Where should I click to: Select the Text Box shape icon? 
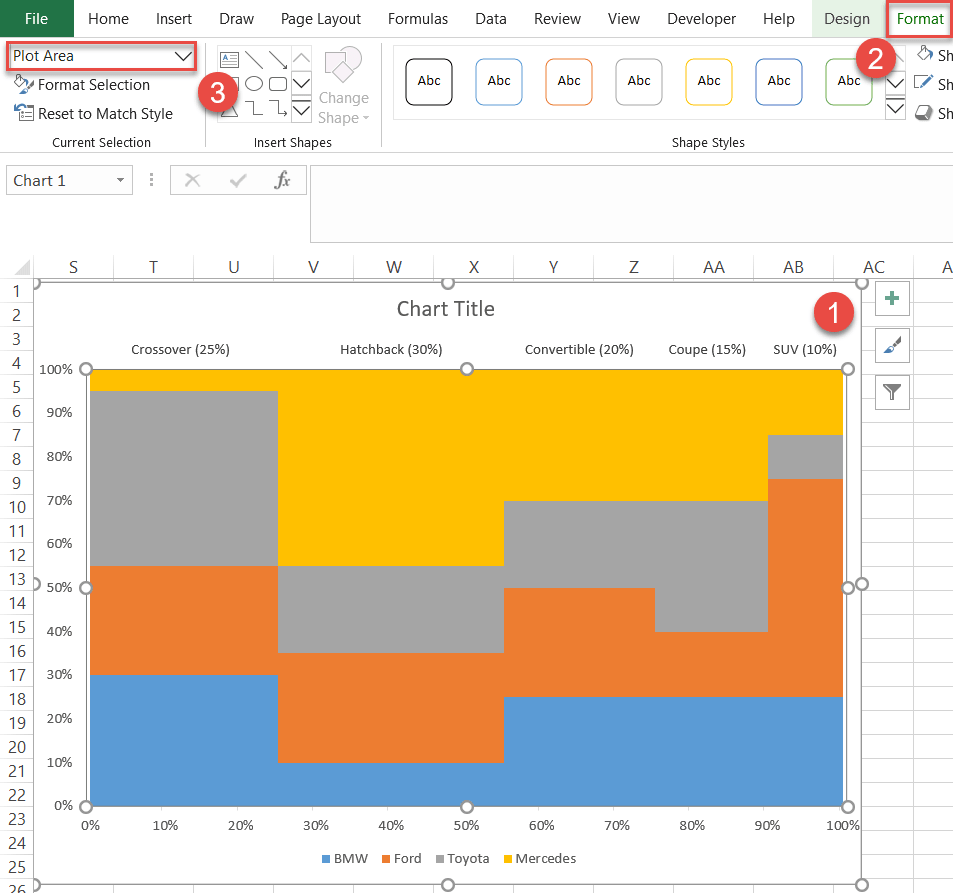(229, 60)
